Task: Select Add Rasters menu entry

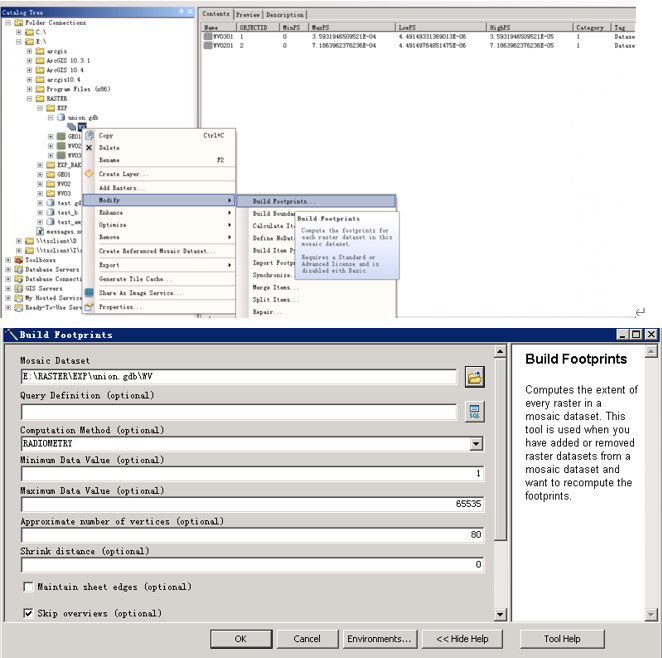Action: tap(159, 188)
